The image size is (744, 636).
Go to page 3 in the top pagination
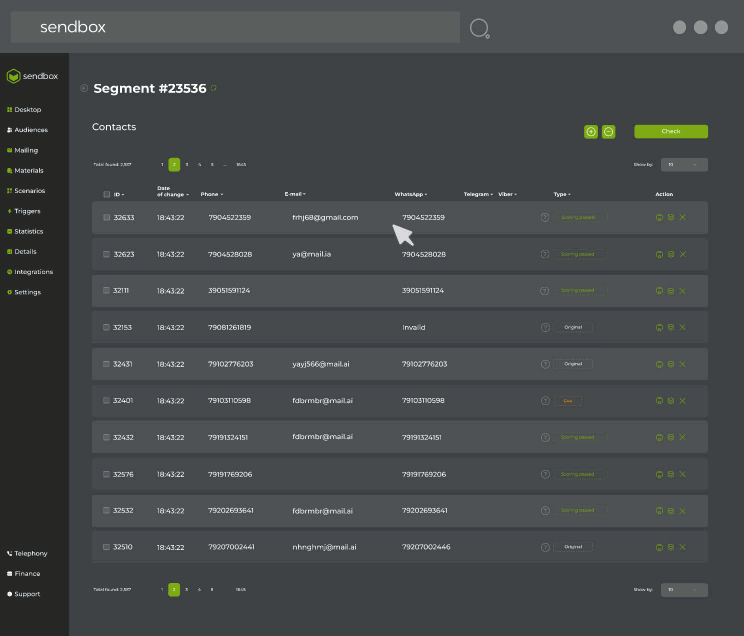click(x=187, y=165)
